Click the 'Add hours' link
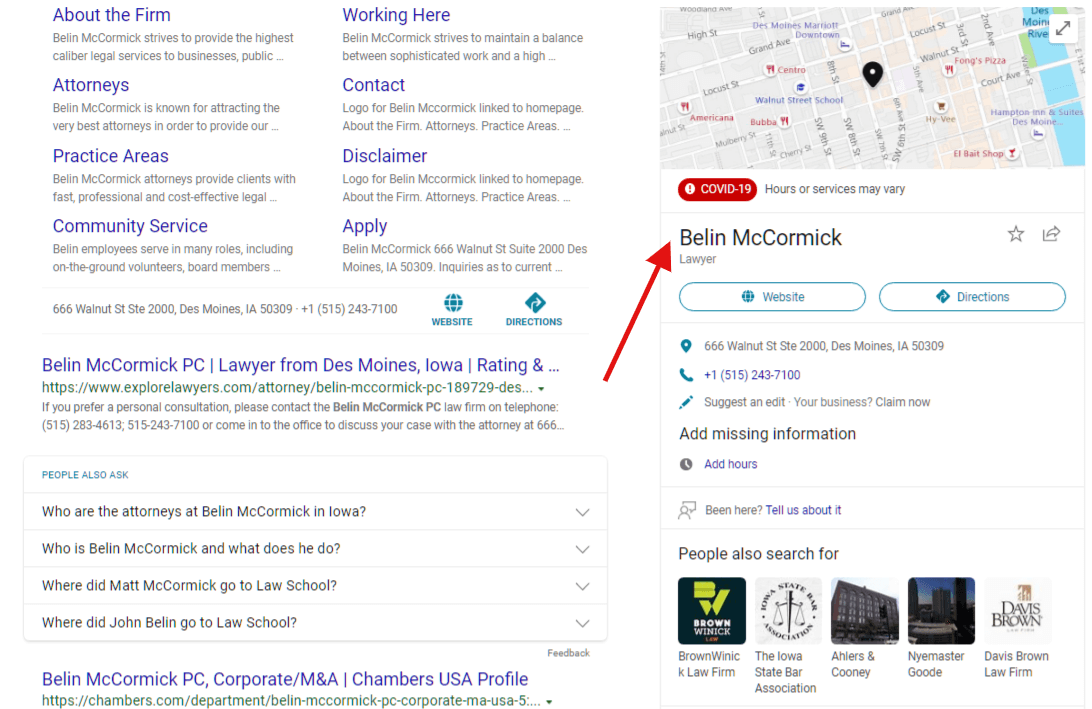The width and height of the screenshot is (1092, 709). [x=730, y=464]
